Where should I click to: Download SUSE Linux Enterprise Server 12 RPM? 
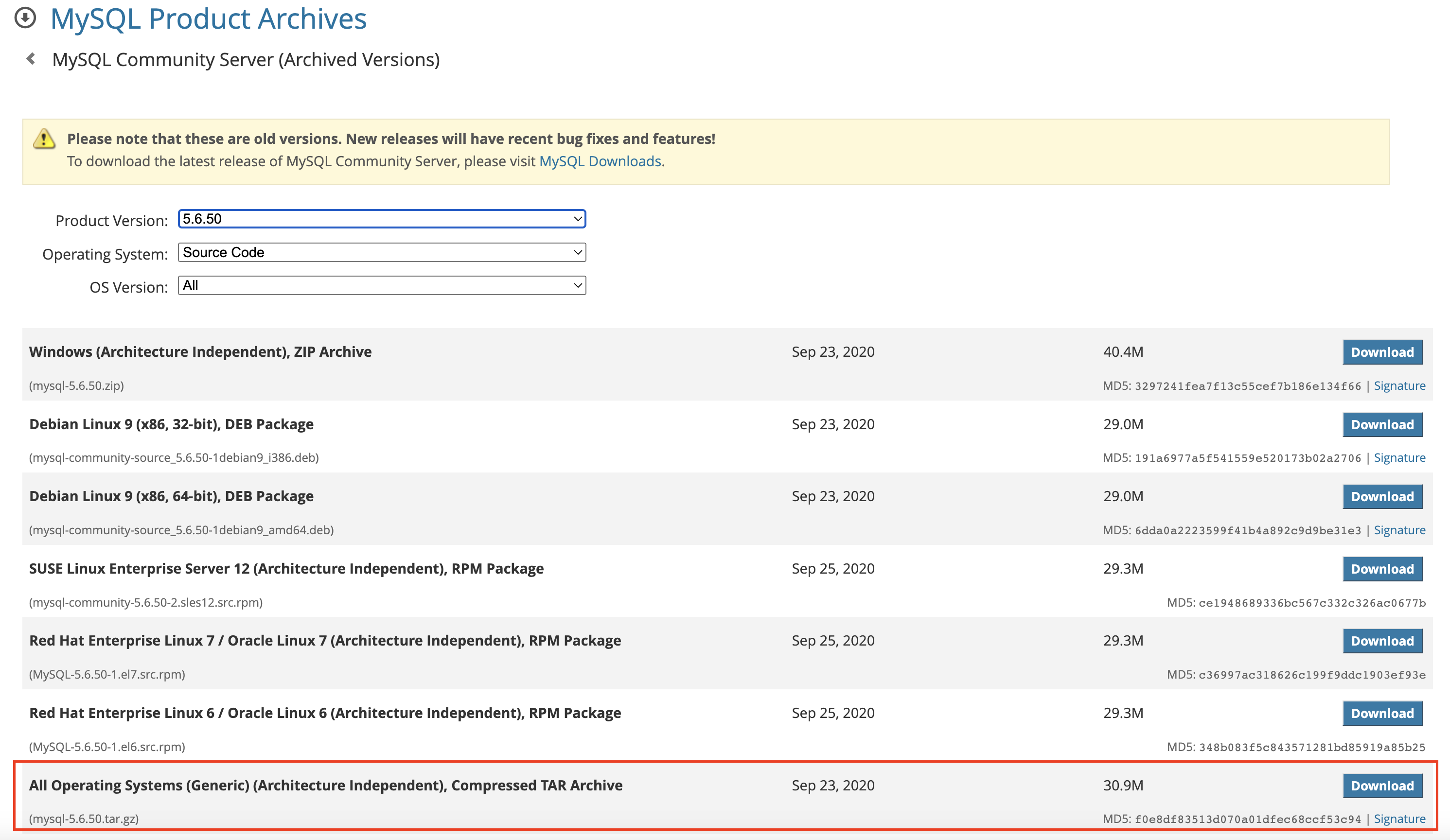(x=1383, y=569)
